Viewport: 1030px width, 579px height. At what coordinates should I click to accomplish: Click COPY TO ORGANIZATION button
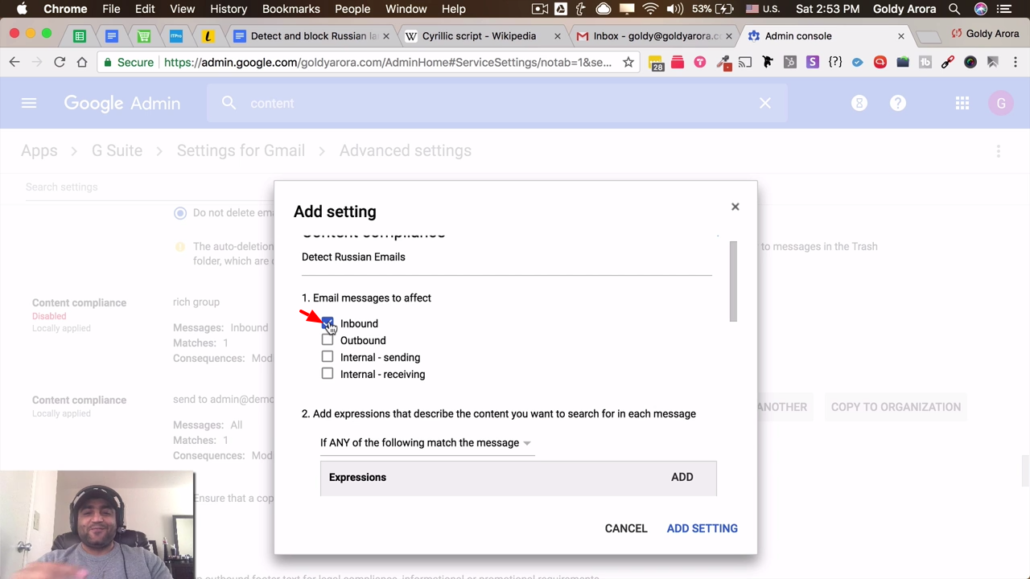tap(895, 407)
